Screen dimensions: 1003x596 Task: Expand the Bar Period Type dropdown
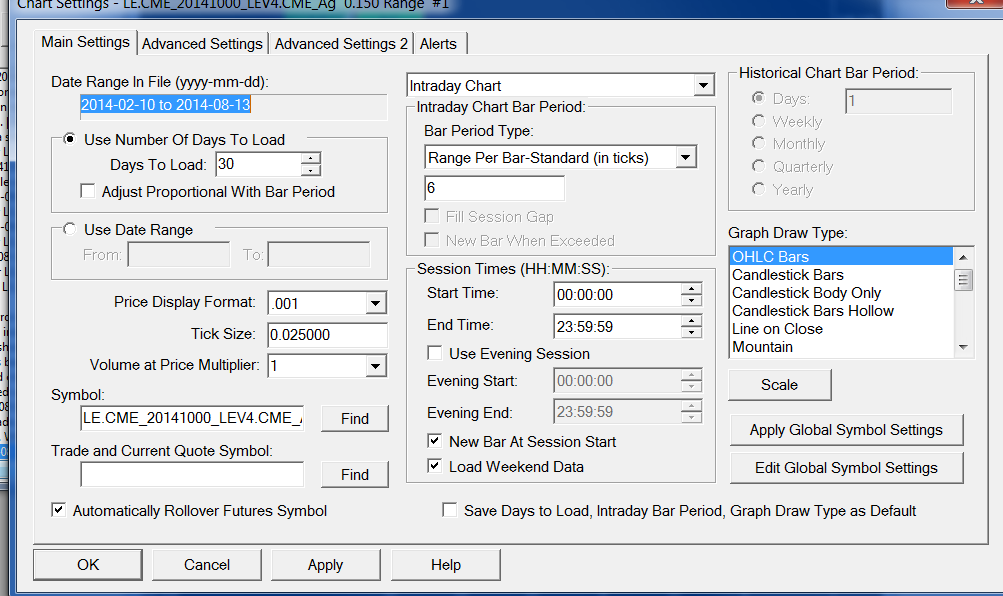click(x=685, y=158)
